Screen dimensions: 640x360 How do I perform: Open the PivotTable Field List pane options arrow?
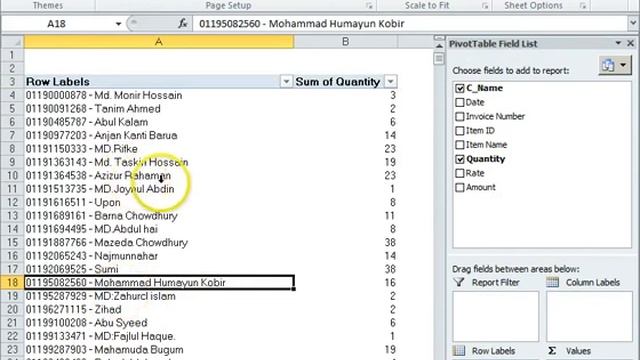(x=618, y=43)
